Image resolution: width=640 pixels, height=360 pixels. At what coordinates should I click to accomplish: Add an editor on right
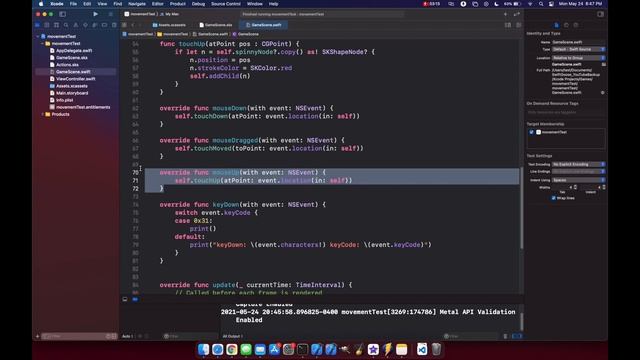tap(519, 25)
